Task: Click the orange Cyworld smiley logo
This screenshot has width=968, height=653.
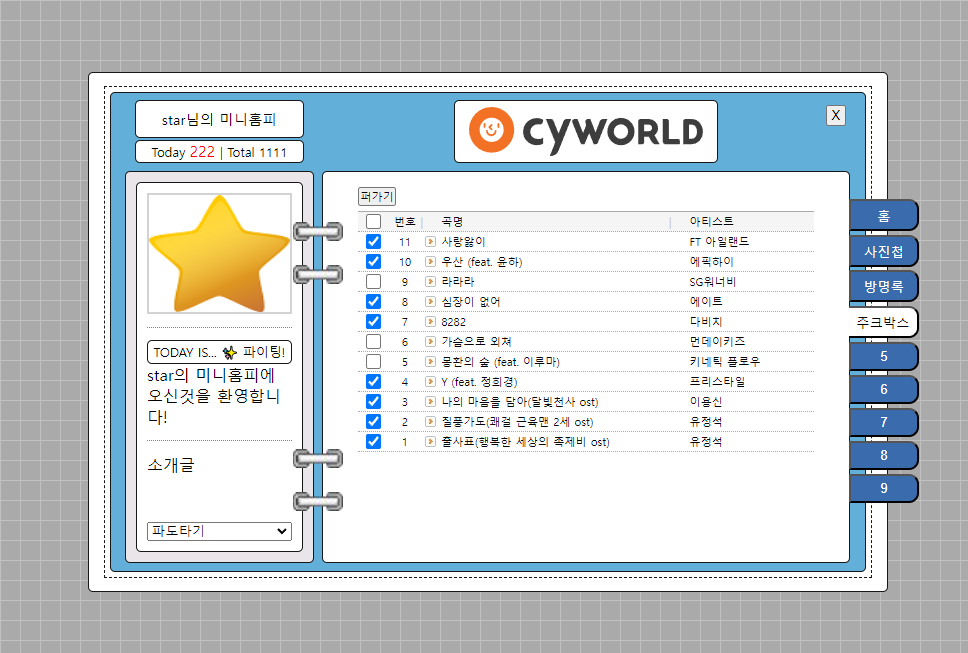Action: click(x=491, y=130)
